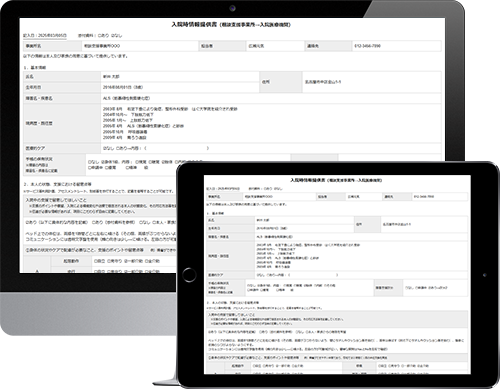Click the 生年月日 date field on the monitor
Screen dimensions: 500x389
pos(180,87)
